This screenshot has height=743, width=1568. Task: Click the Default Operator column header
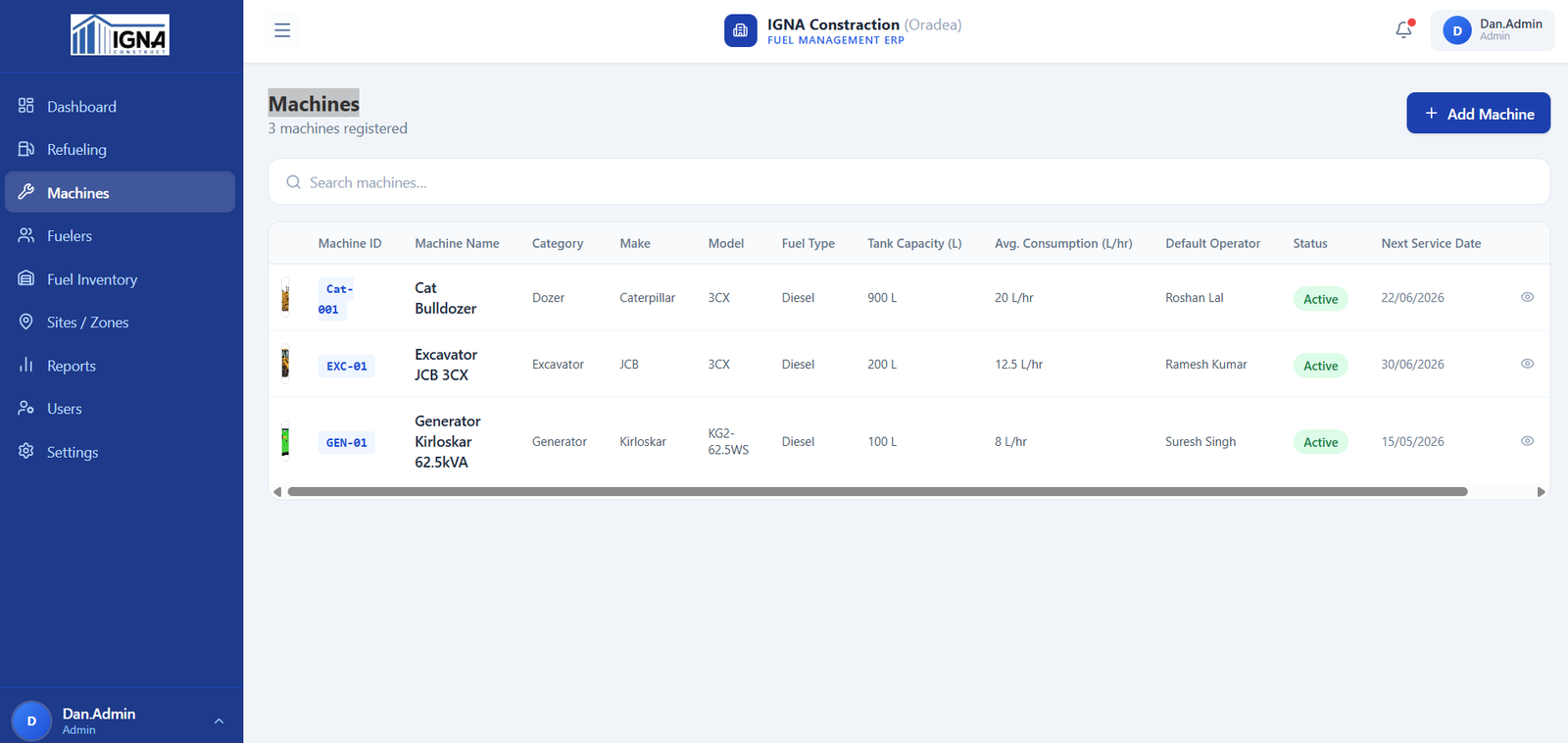tap(1212, 243)
